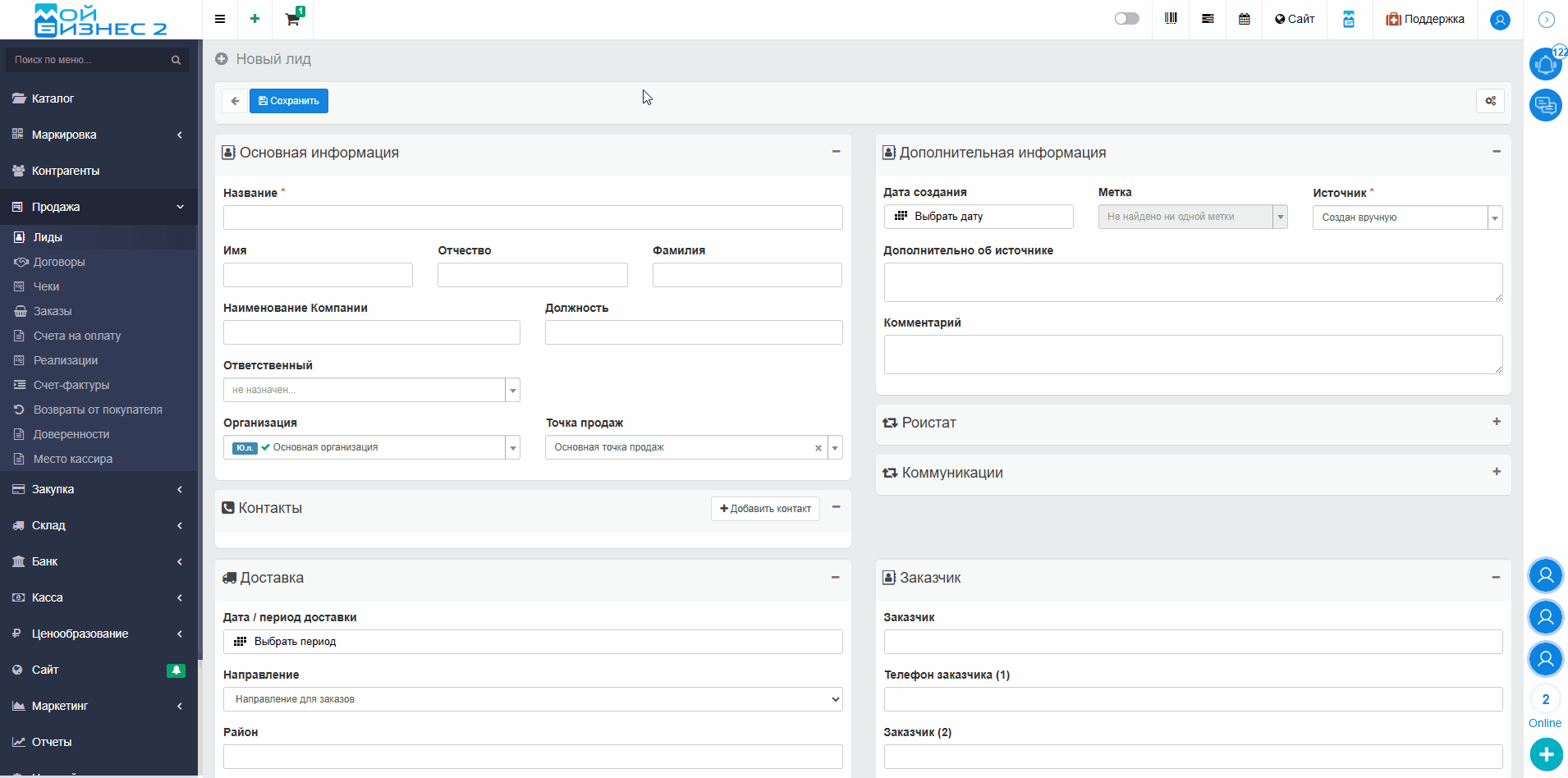The width and height of the screenshot is (1568, 778).
Task: Open the Источник dropdown
Action: click(1406, 217)
